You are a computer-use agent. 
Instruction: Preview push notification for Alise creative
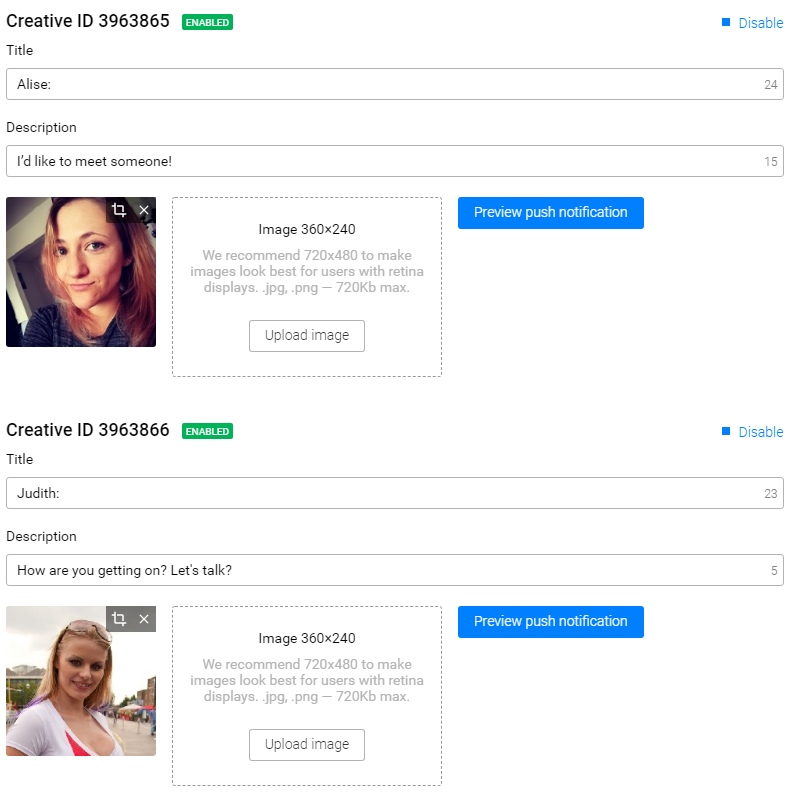coord(551,213)
